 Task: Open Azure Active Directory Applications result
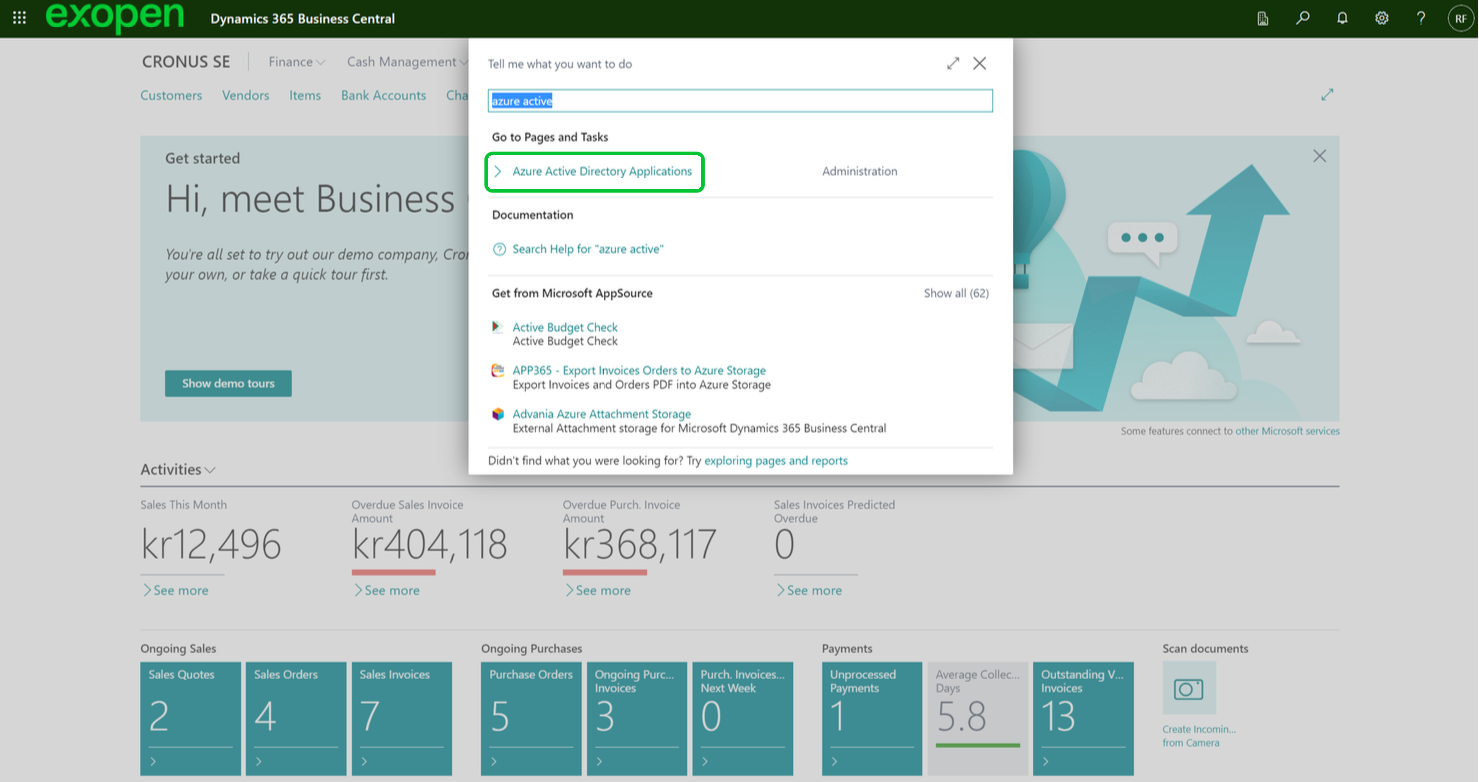602,172
